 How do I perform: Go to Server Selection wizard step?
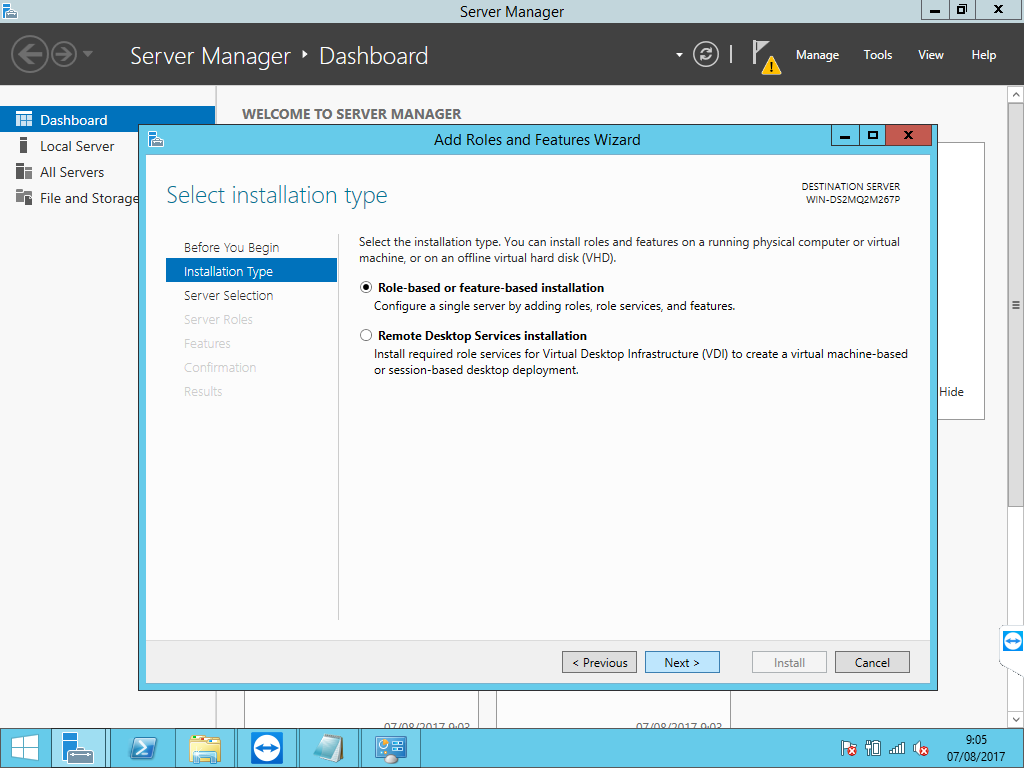[x=229, y=295]
